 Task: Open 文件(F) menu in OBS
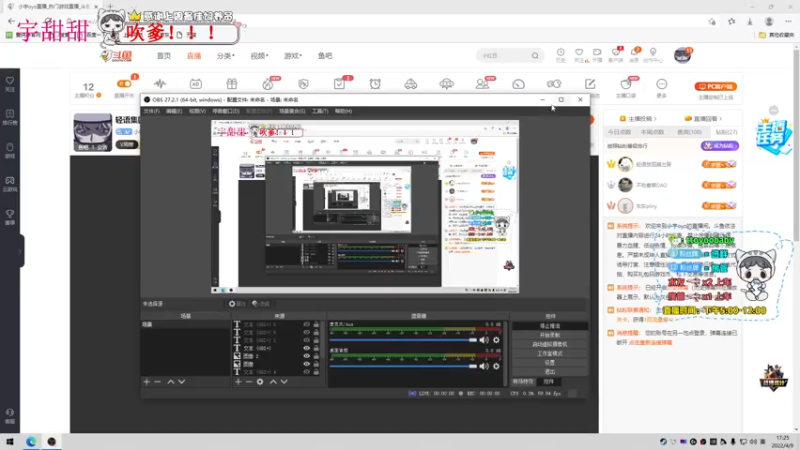click(151, 111)
